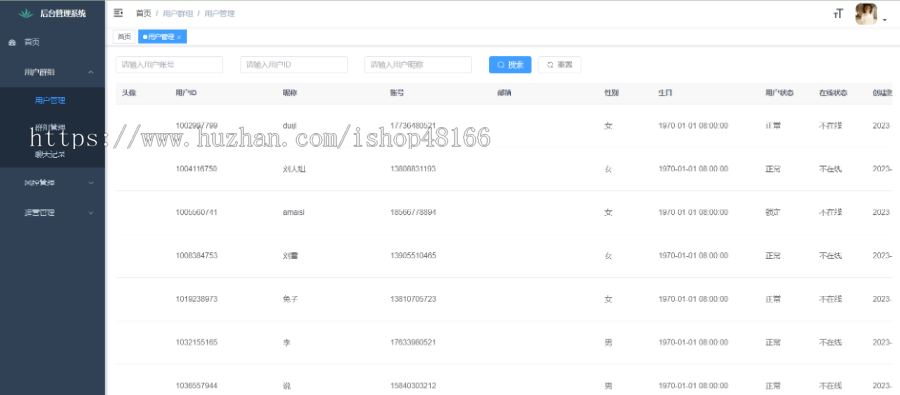
Task: Click the green lotus logo icon
Action: [26, 13]
